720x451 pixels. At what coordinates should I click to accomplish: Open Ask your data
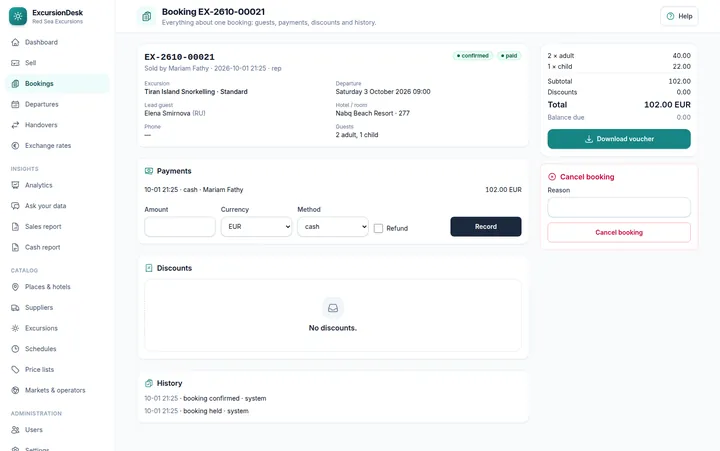click(57, 206)
